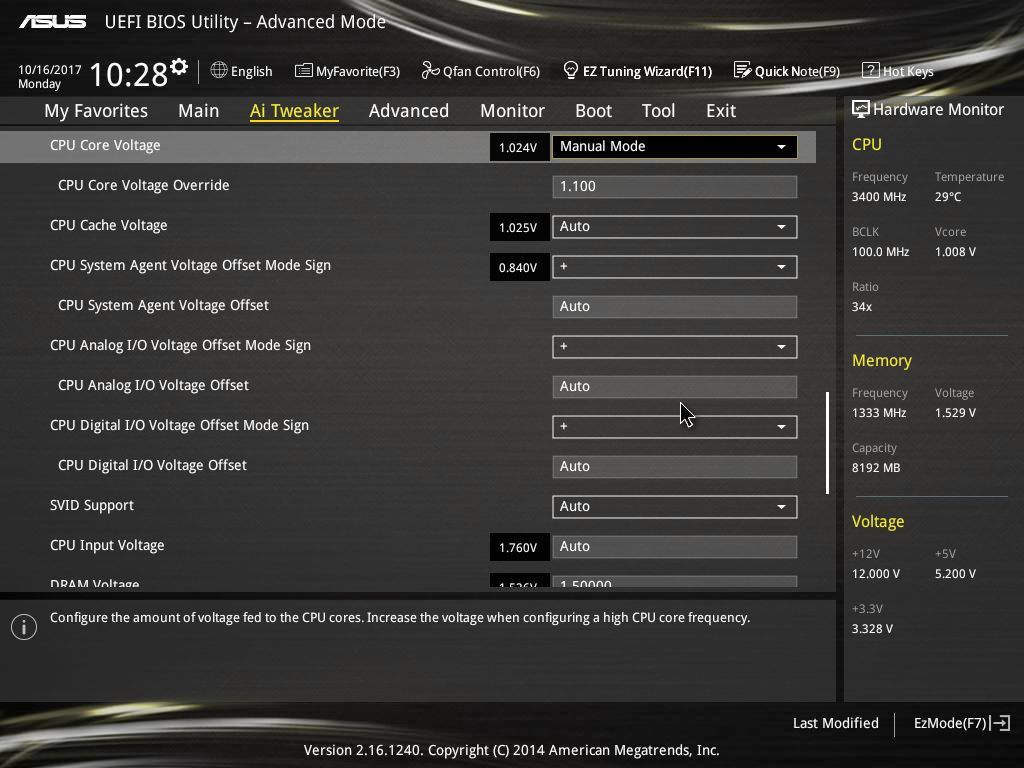The height and width of the screenshot is (768, 1024).
Task: Select the CPU Cache Voltage label
Action: pos(108,225)
